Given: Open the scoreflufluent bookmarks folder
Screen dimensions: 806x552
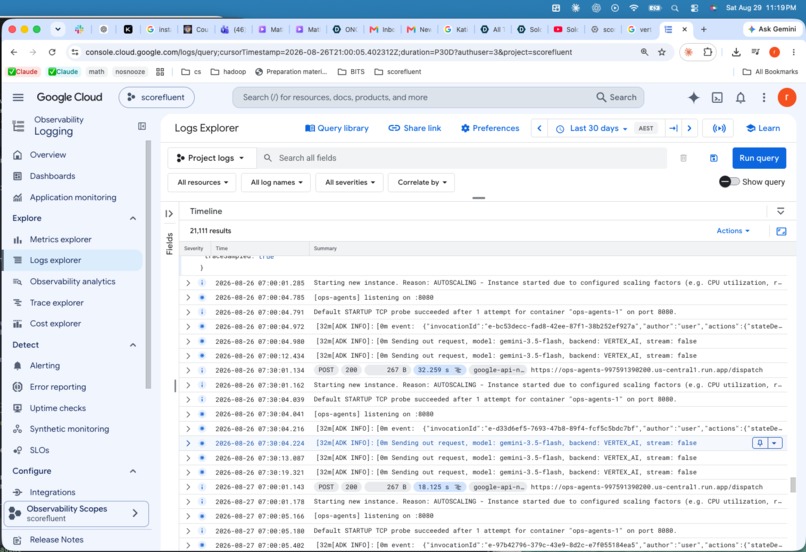Looking at the screenshot, I should 398,72.
